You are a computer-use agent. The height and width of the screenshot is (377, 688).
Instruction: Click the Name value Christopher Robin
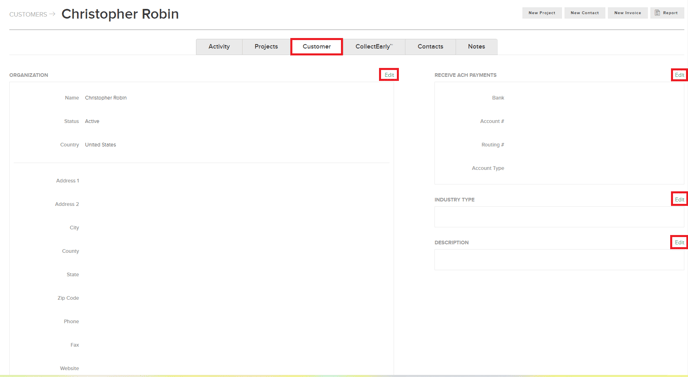pos(106,98)
